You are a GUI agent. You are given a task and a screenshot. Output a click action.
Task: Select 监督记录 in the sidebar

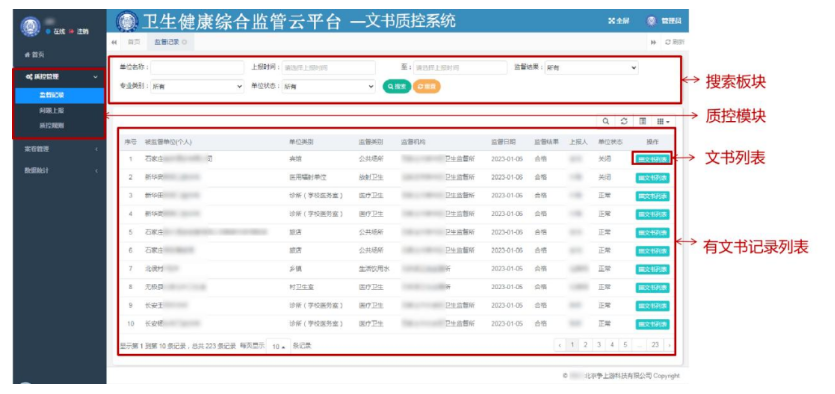click(x=59, y=95)
